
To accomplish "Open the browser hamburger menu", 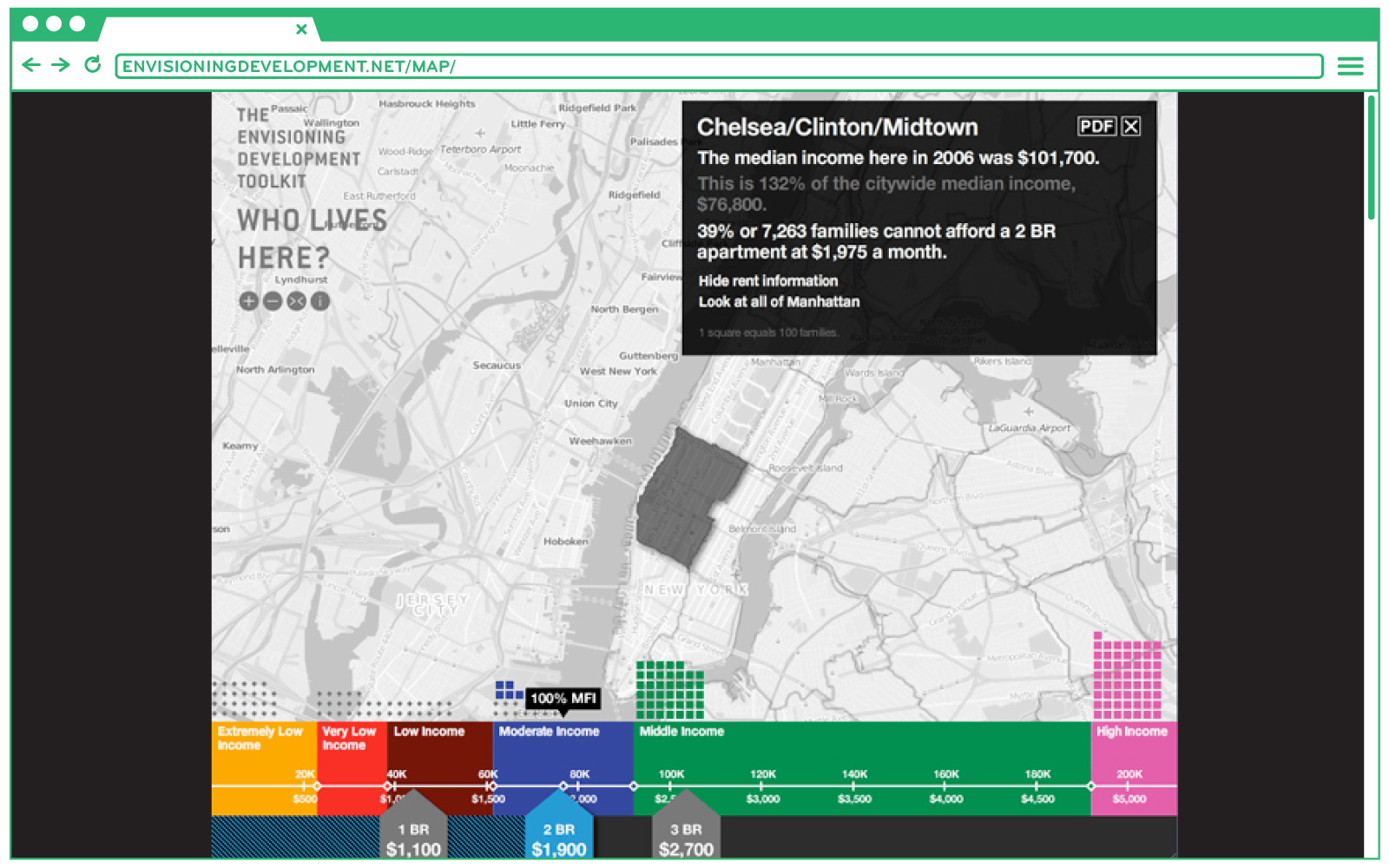I will click(1350, 66).
